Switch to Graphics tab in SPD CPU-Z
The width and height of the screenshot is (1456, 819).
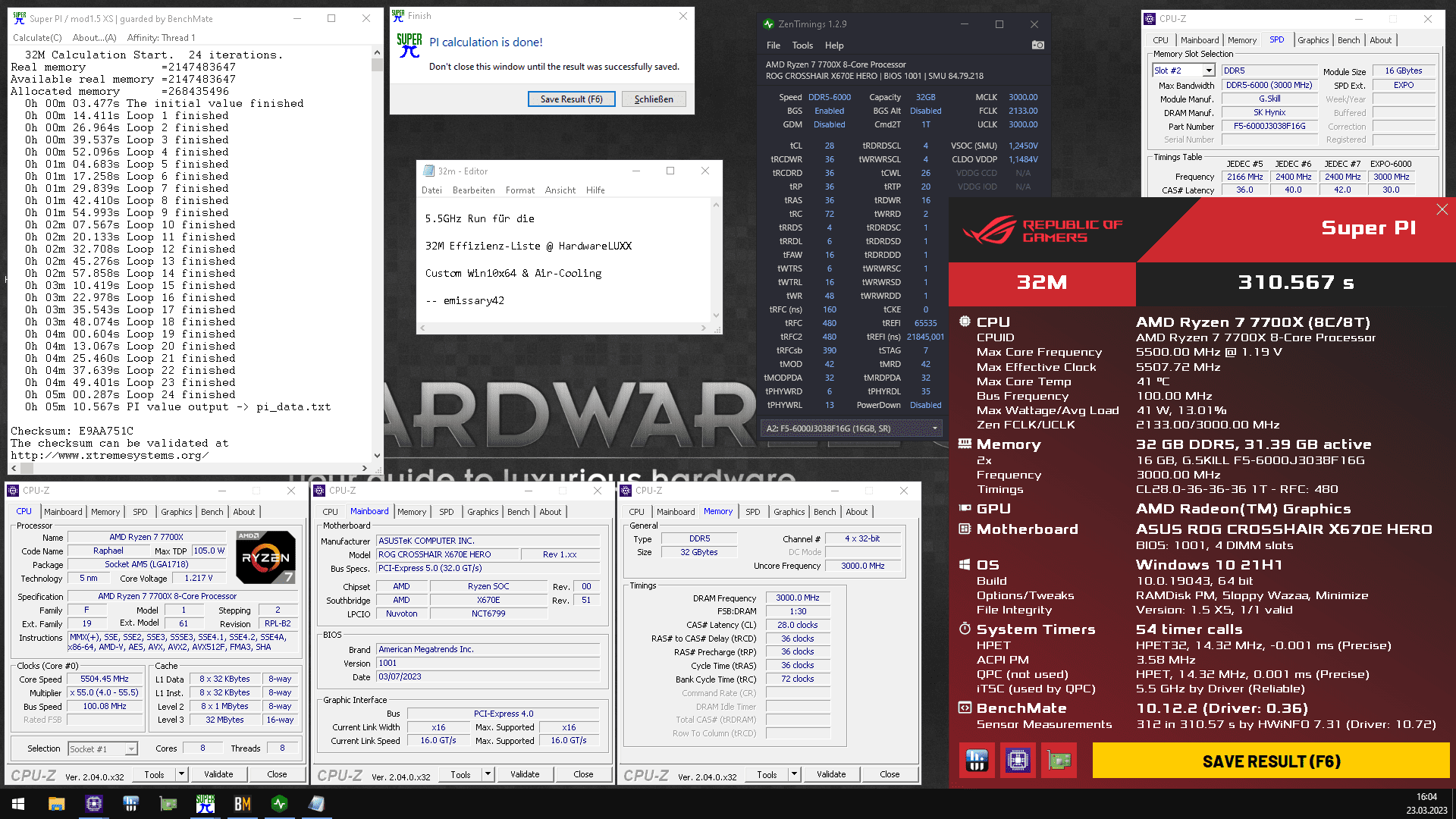[1313, 40]
